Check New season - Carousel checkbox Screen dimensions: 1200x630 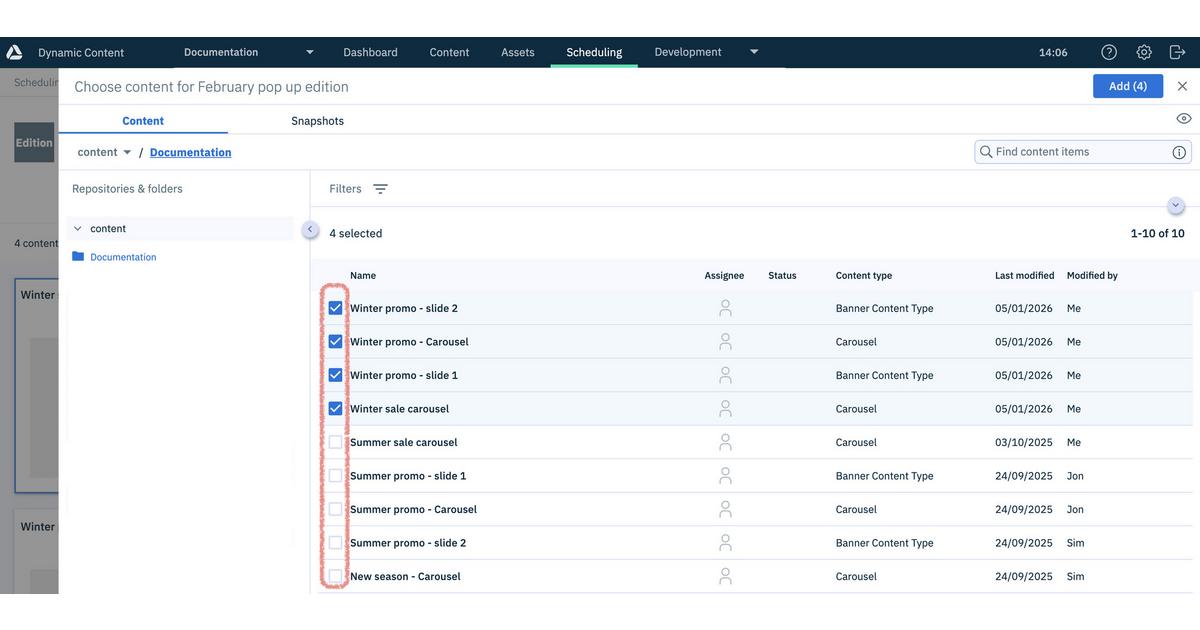pos(335,576)
